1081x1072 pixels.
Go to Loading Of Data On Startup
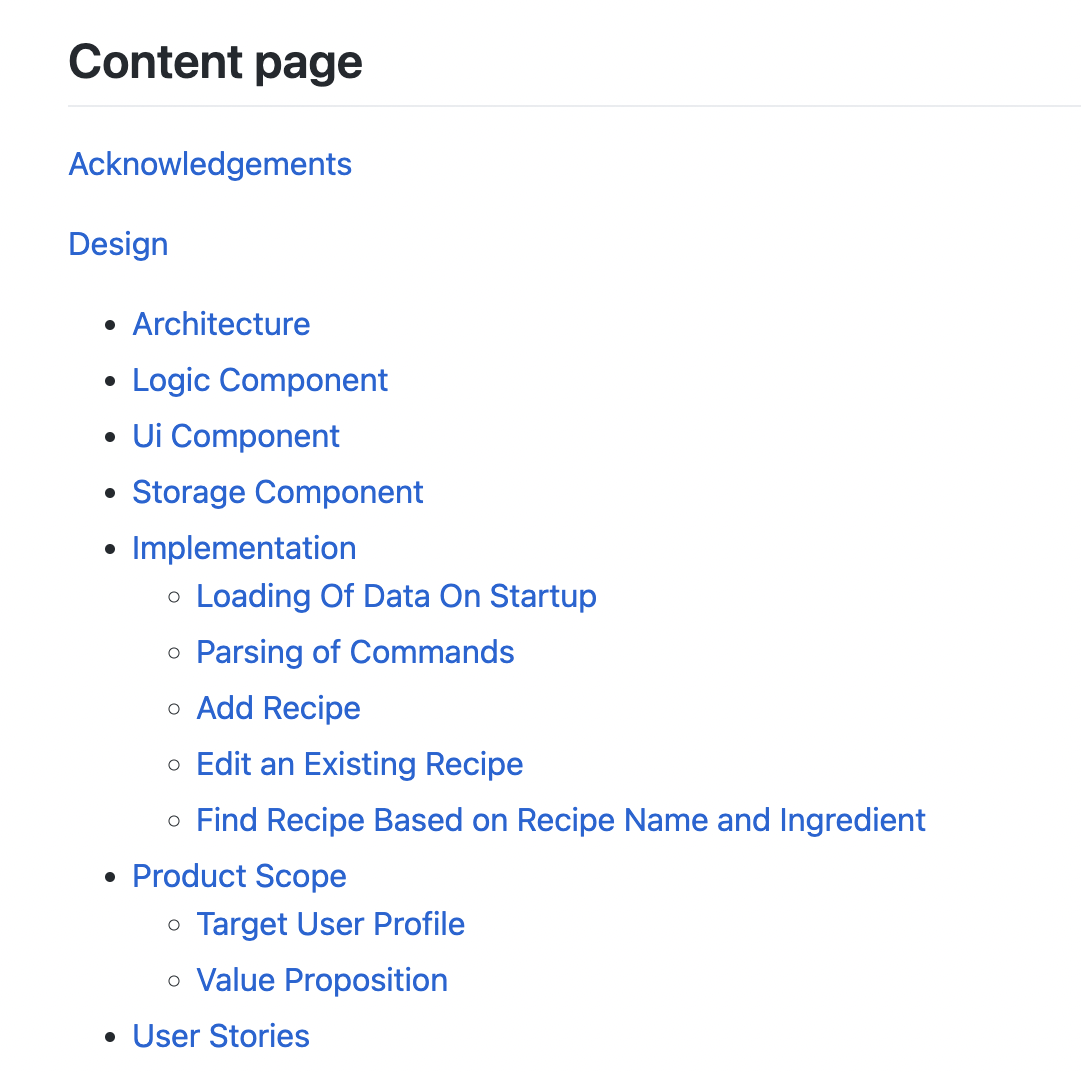coord(396,596)
